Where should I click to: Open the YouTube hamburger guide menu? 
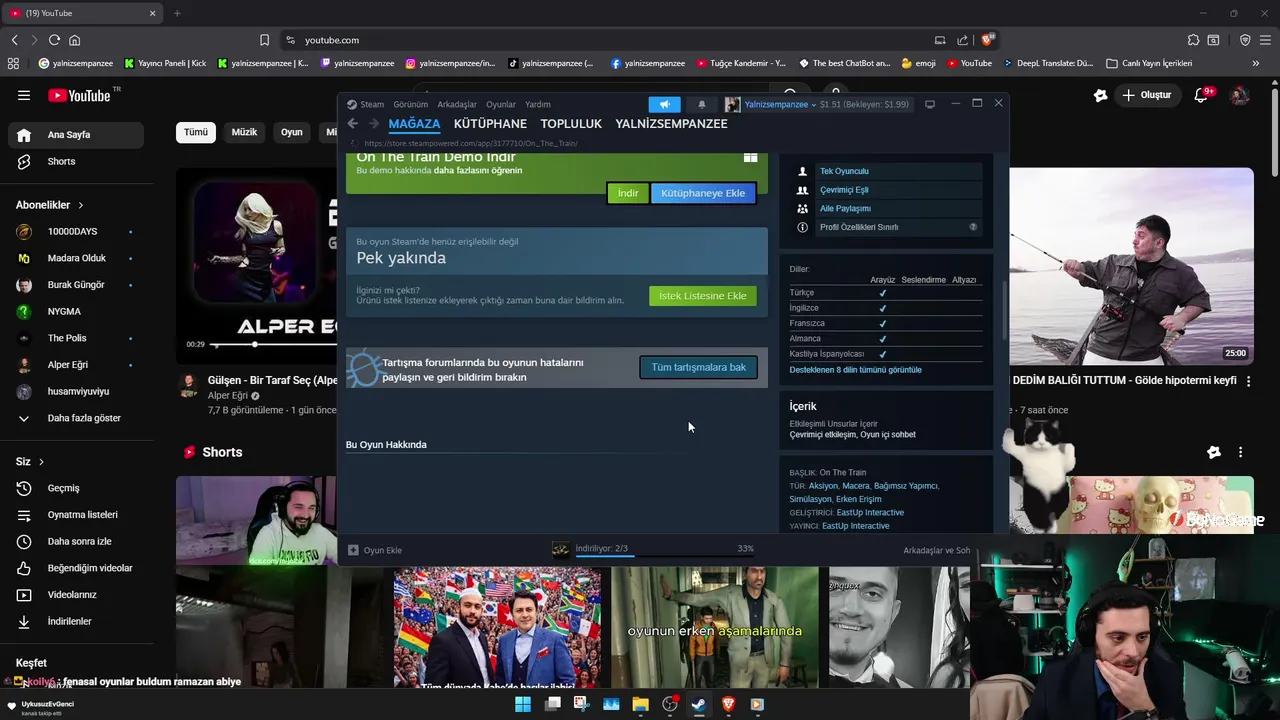pos(24,95)
